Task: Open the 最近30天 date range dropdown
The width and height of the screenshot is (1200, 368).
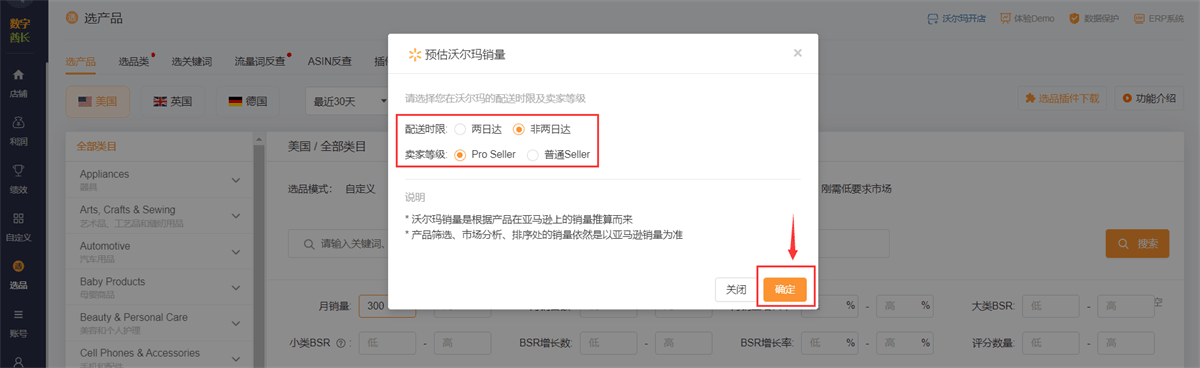Action: click(348, 100)
